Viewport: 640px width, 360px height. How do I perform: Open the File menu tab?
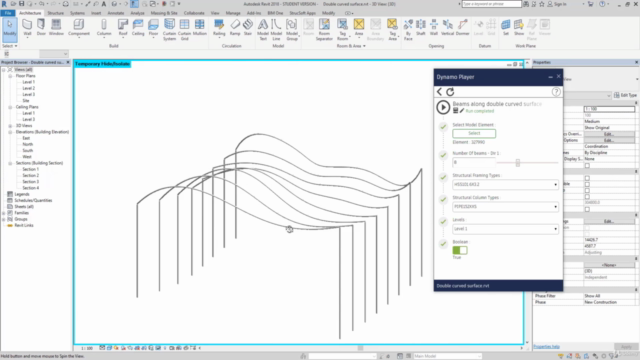coord(8,13)
